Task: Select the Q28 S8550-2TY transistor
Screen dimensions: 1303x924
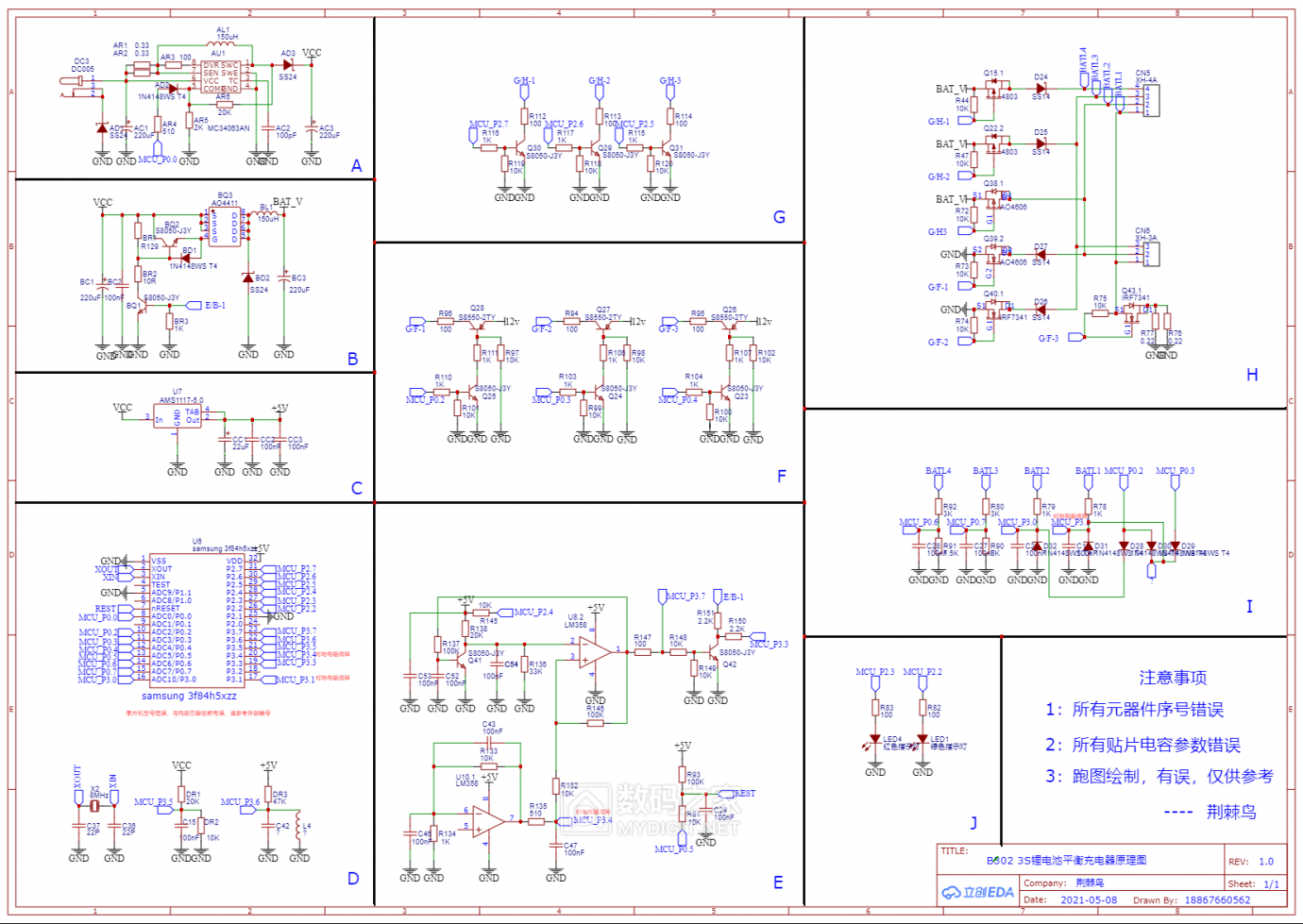Action: point(478,325)
